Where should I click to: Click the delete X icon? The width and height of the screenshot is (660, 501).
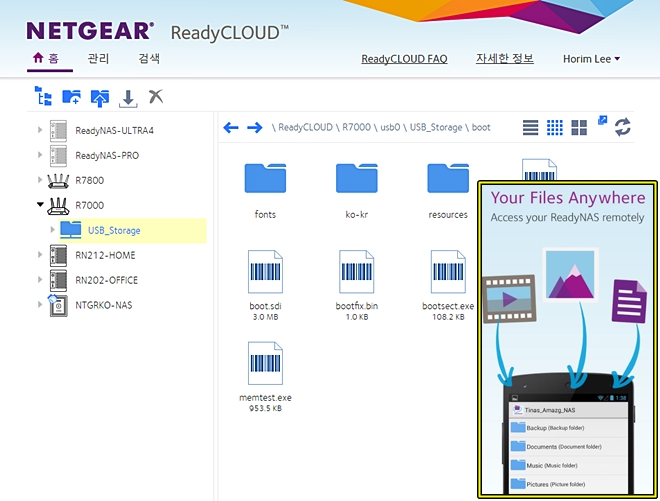coord(156,96)
